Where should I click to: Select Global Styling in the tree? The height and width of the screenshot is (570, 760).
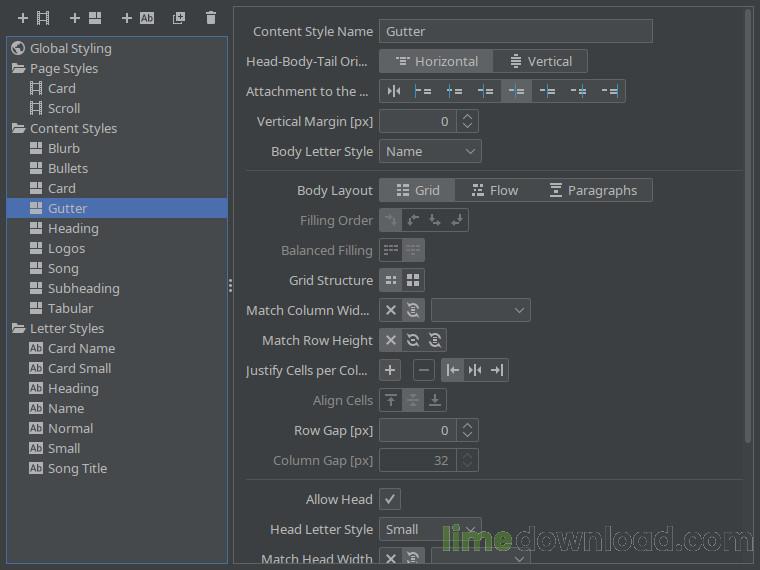coord(70,48)
